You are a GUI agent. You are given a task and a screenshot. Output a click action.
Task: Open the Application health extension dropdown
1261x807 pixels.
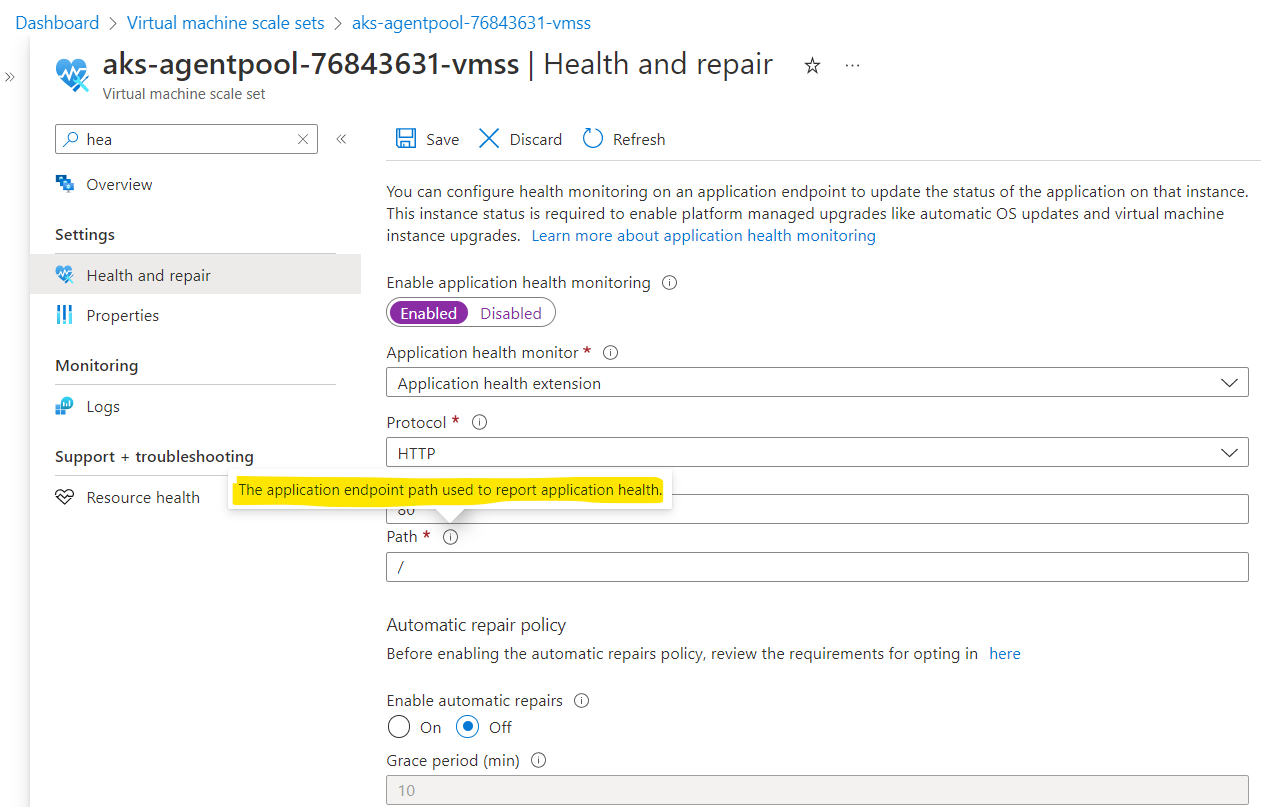pos(817,383)
